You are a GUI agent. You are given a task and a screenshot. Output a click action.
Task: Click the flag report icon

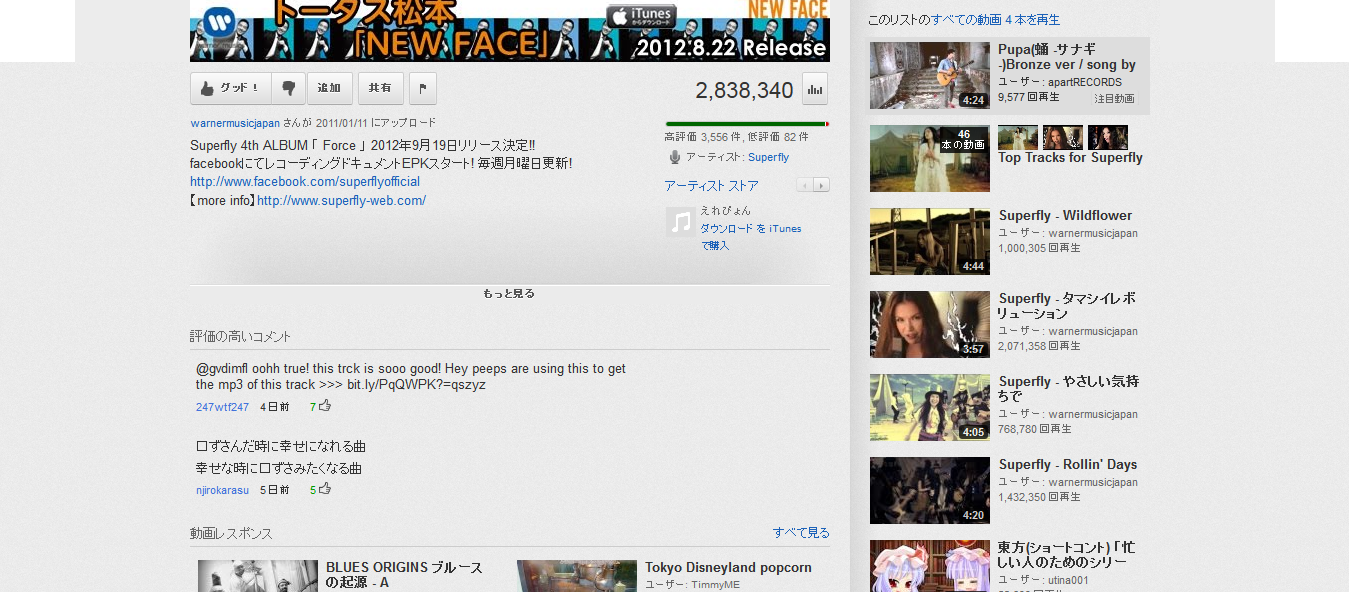click(x=423, y=88)
